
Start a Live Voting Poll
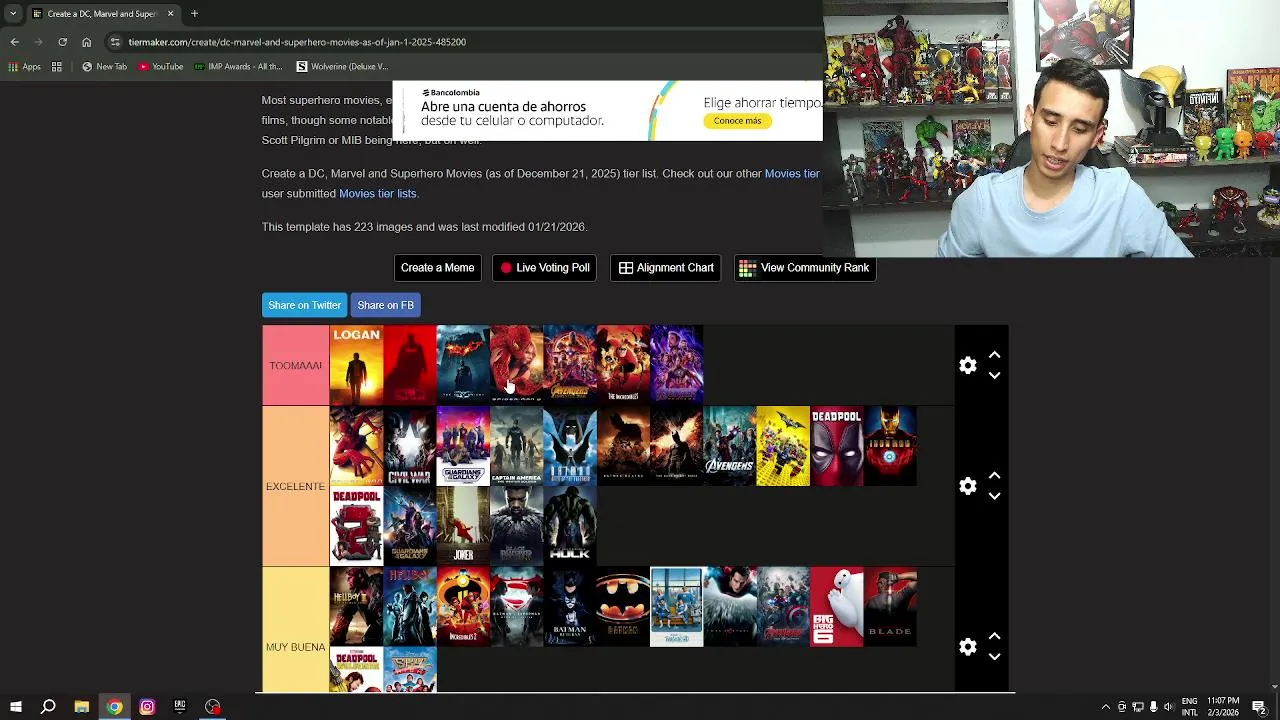click(x=545, y=268)
